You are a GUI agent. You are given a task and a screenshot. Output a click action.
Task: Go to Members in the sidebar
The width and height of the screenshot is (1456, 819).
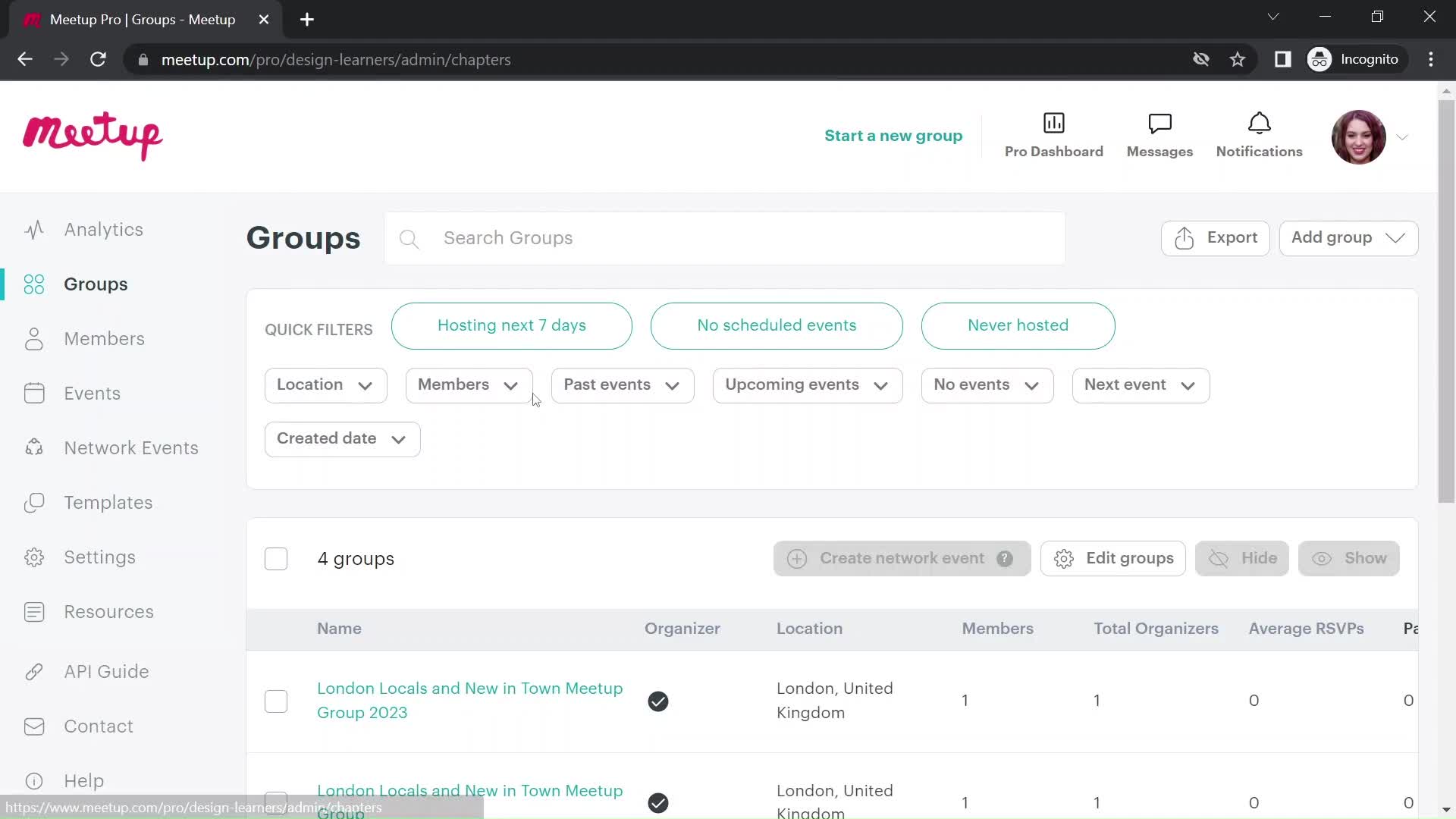(x=104, y=339)
